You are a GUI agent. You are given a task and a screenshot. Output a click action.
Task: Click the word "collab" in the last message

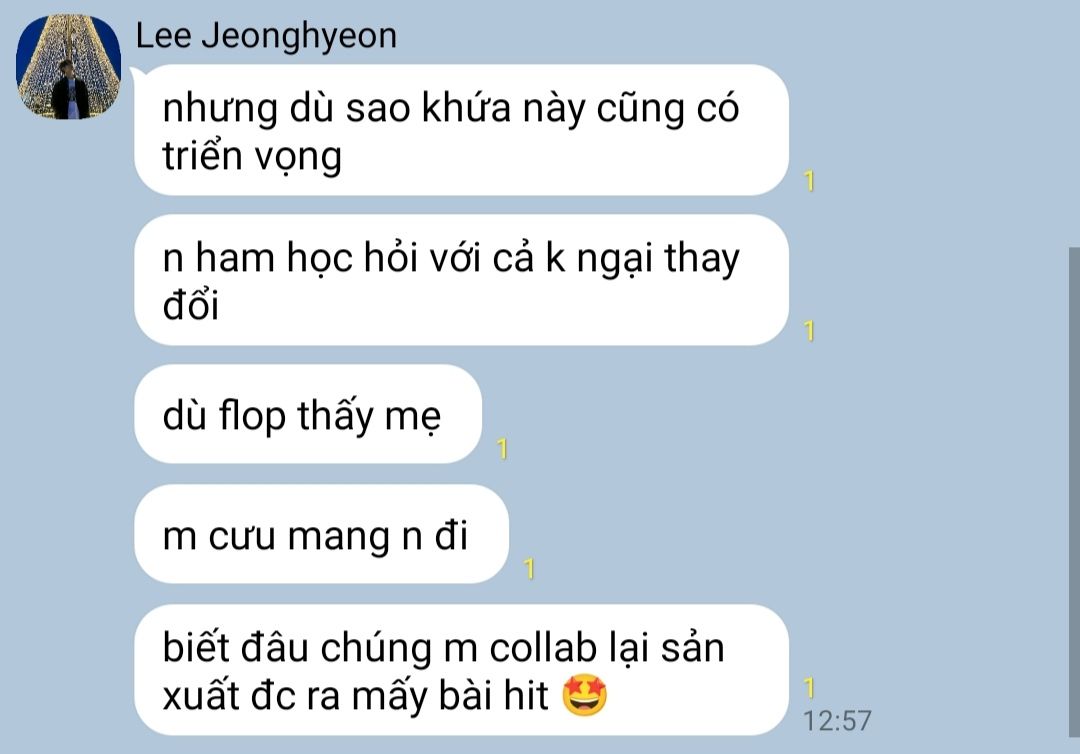click(x=543, y=648)
